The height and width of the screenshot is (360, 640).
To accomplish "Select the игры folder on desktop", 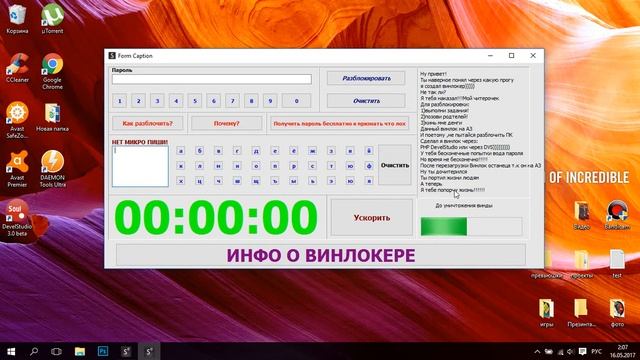I will click(x=547, y=313).
